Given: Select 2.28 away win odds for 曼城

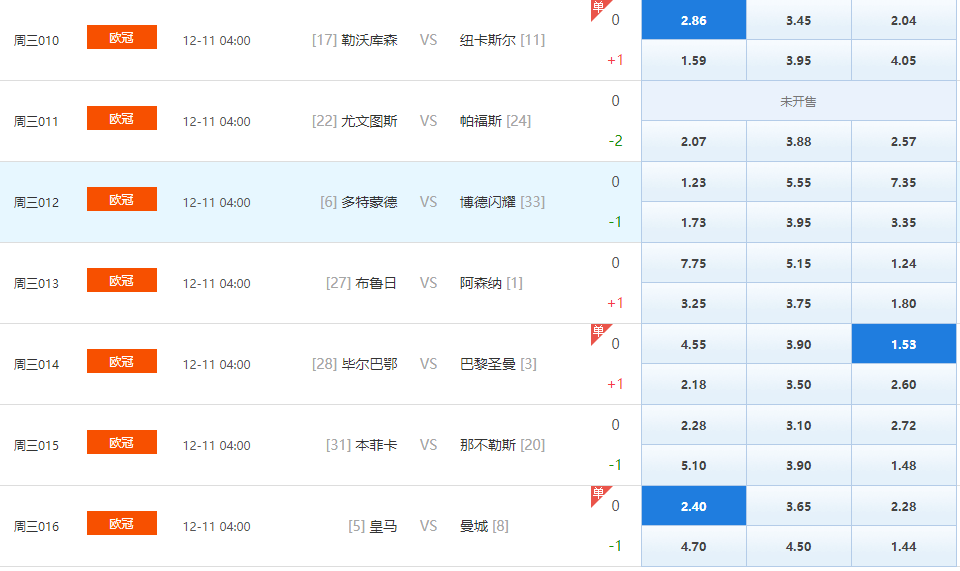Looking at the screenshot, I should point(903,506).
